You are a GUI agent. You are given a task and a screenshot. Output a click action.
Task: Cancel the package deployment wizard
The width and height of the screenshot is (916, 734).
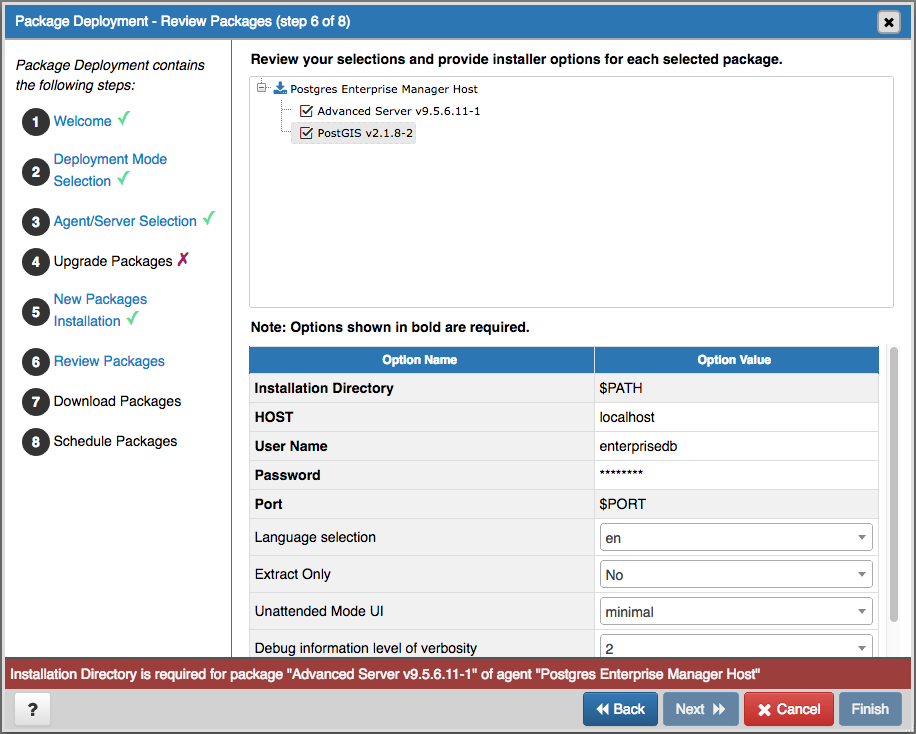click(x=789, y=709)
